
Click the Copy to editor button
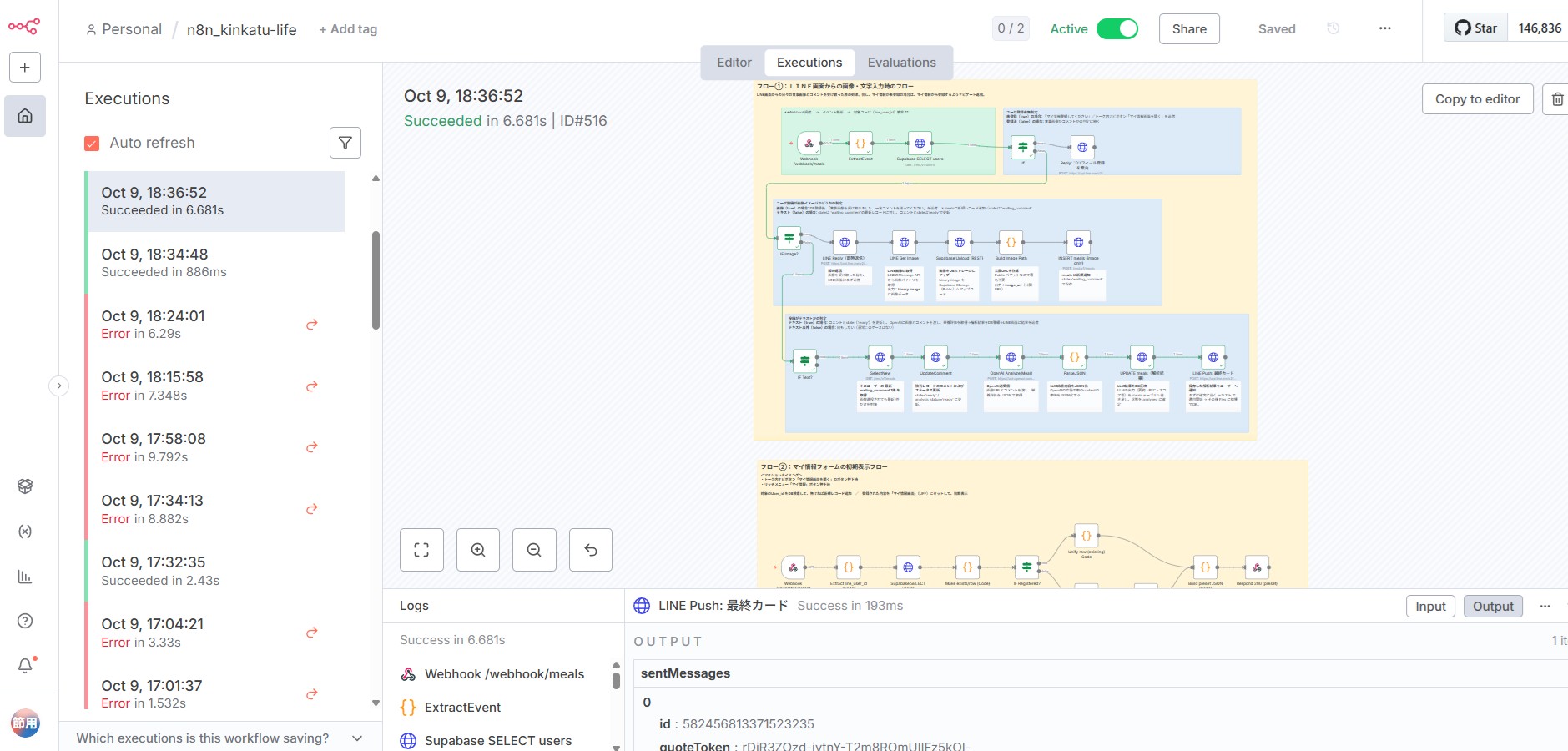click(1477, 99)
